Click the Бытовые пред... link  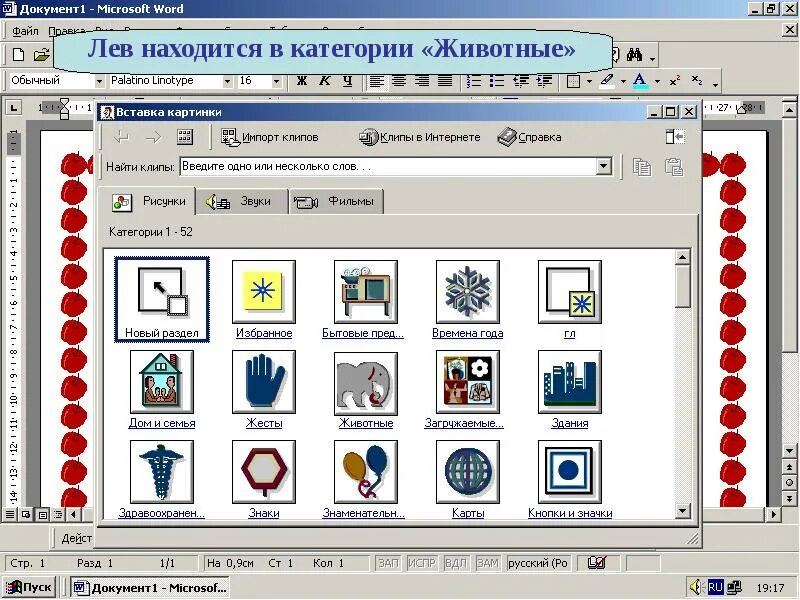pos(363,333)
